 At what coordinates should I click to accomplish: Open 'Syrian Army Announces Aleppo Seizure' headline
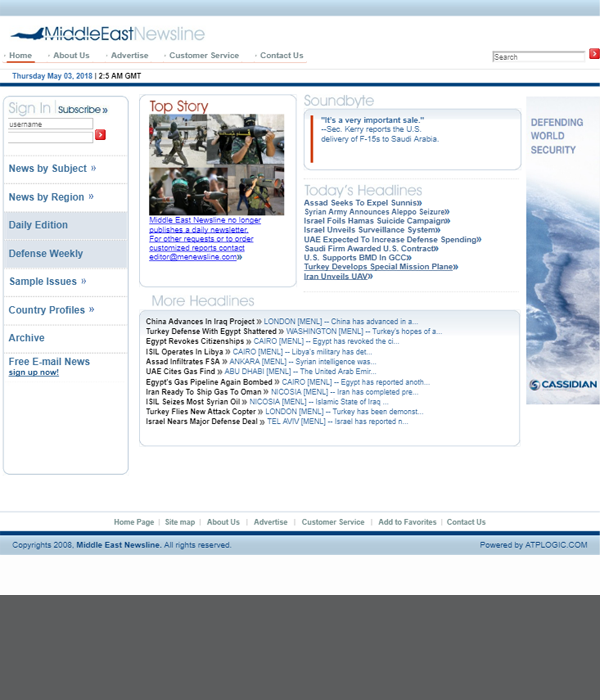377,212
